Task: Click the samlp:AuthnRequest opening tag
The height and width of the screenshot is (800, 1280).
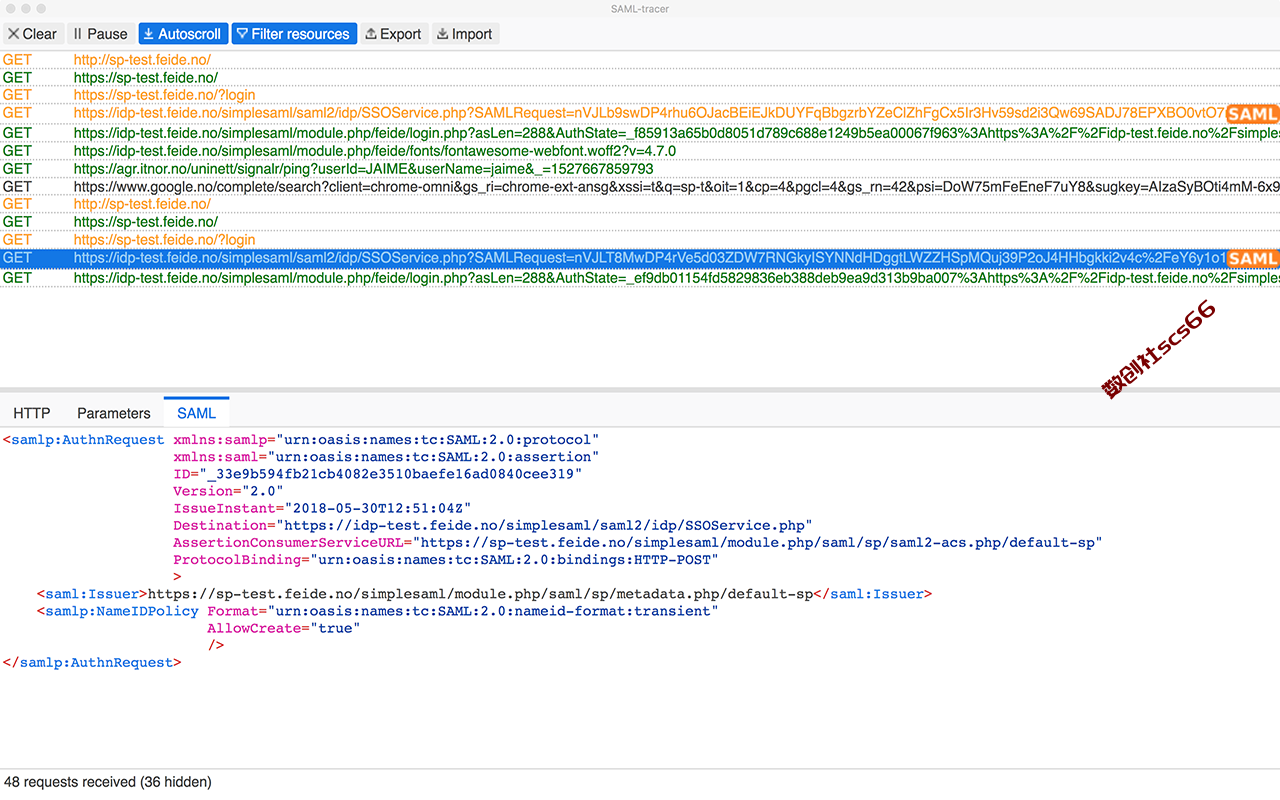Action: pyautogui.click(x=84, y=440)
